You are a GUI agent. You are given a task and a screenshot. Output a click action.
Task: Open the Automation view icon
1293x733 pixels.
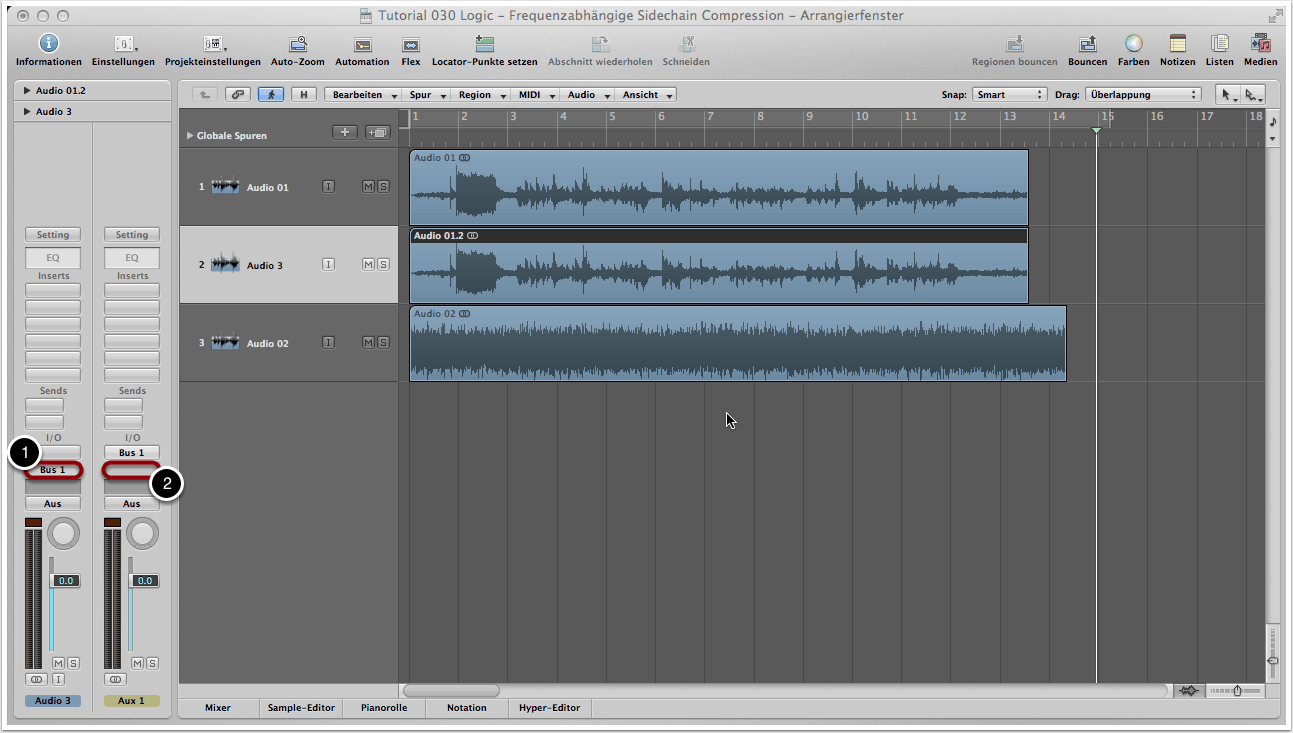[362, 44]
